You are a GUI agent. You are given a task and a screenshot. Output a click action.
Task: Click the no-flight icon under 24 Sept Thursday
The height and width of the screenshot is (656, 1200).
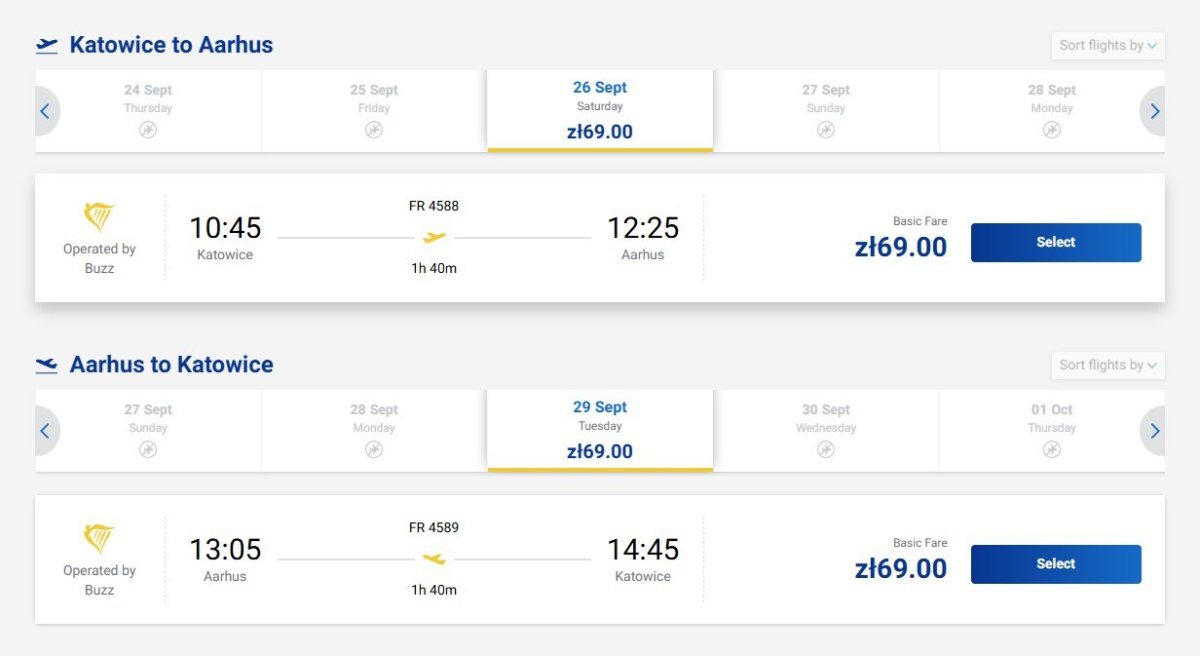pyautogui.click(x=148, y=130)
